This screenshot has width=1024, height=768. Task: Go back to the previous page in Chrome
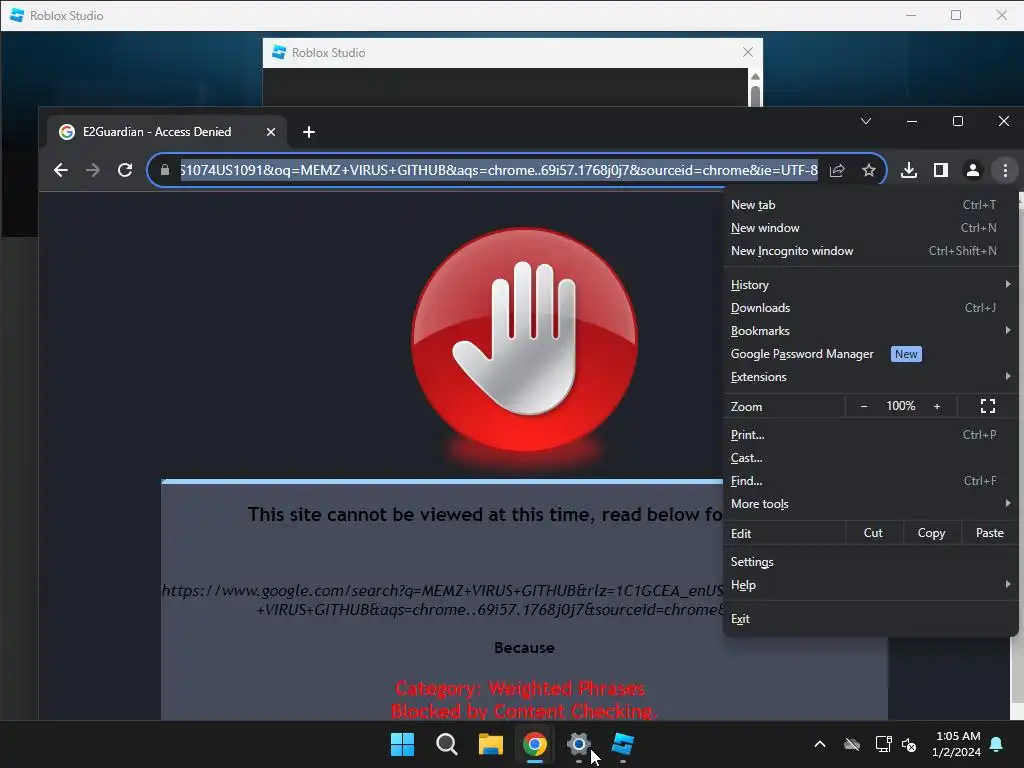point(61,170)
